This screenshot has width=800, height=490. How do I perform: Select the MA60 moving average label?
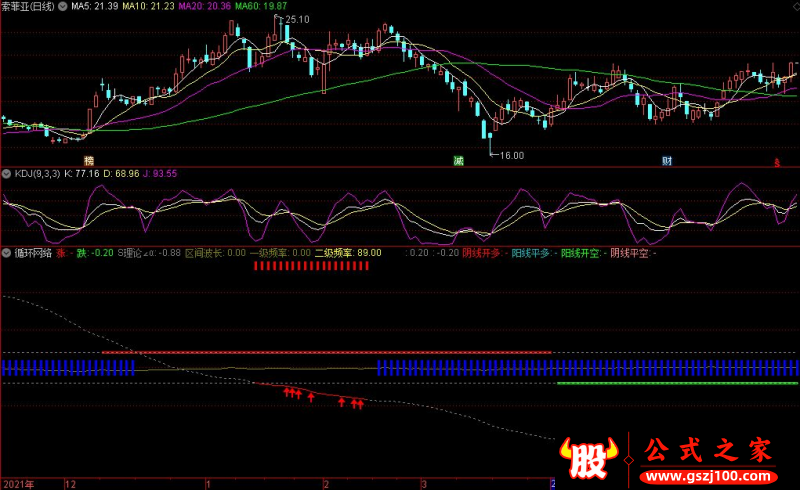coord(261,6)
